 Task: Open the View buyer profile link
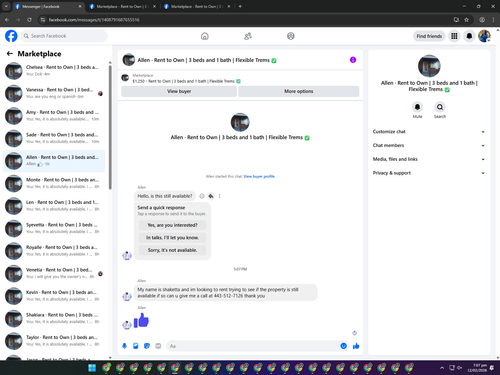(x=259, y=176)
